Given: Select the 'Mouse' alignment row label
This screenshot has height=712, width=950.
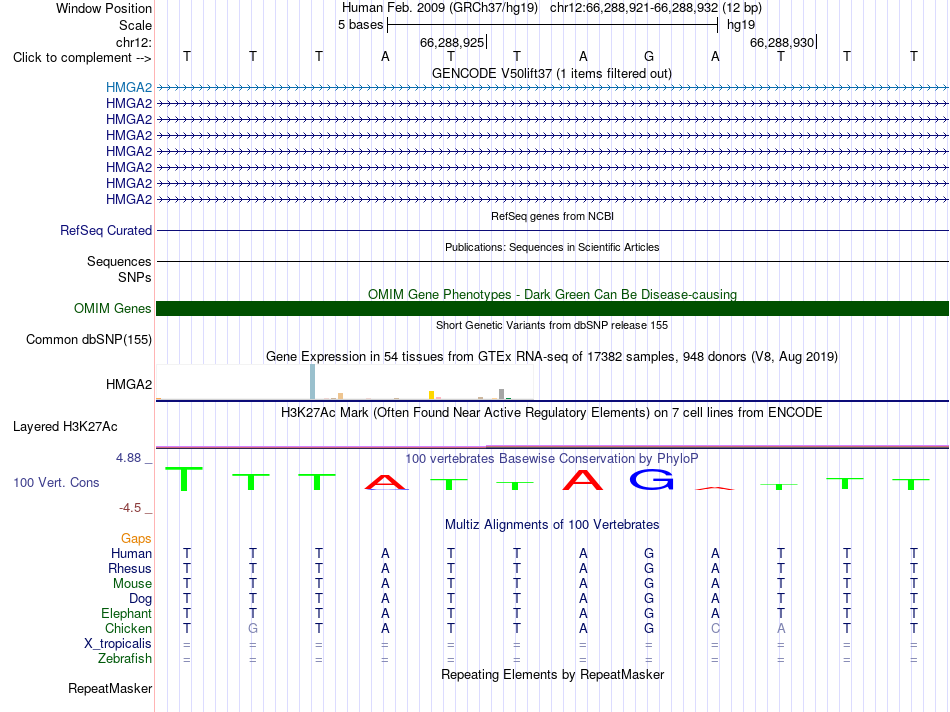Looking at the screenshot, I should click(132, 584).
